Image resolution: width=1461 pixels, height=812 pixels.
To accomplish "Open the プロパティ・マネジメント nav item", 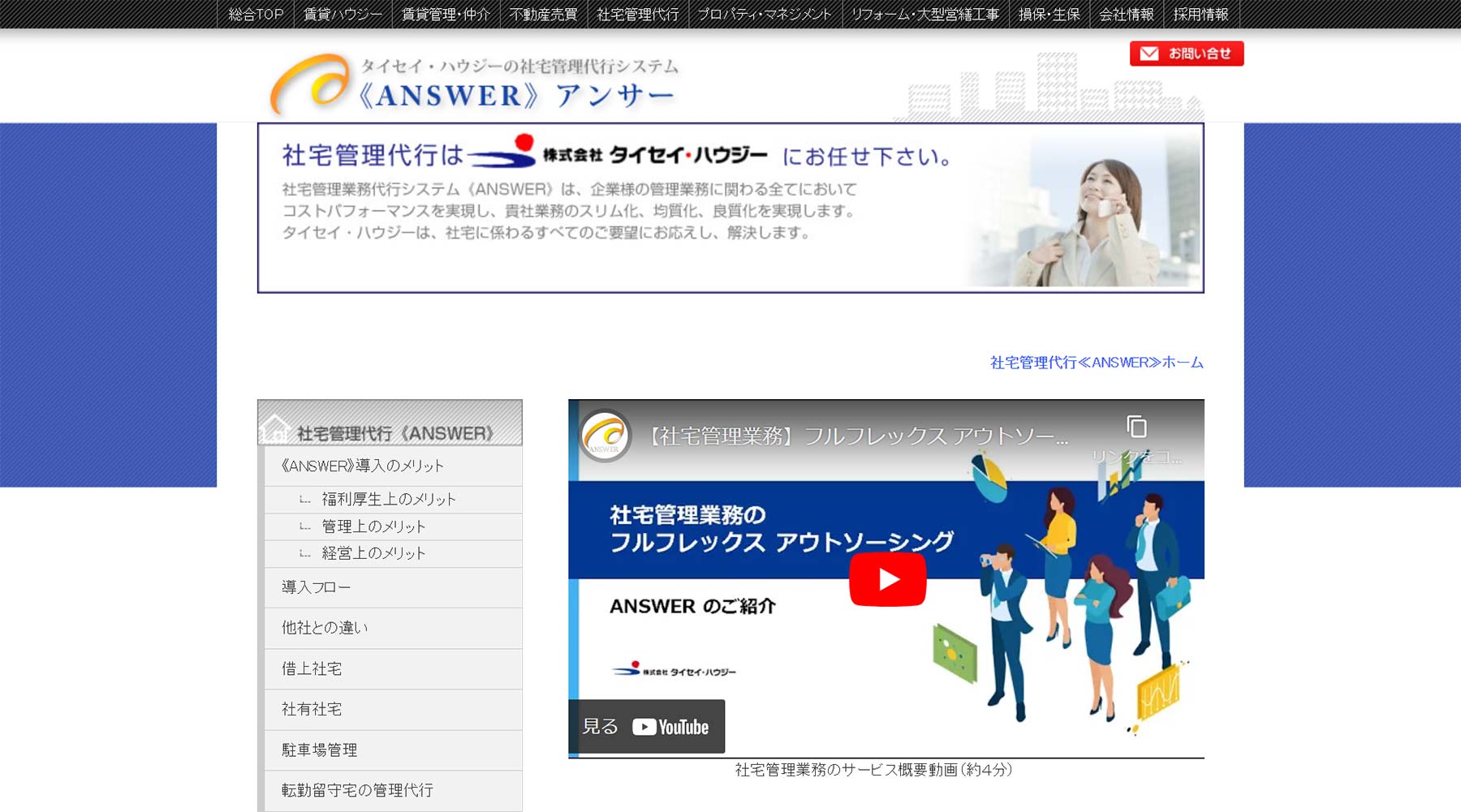I will (x=765, y=15).
